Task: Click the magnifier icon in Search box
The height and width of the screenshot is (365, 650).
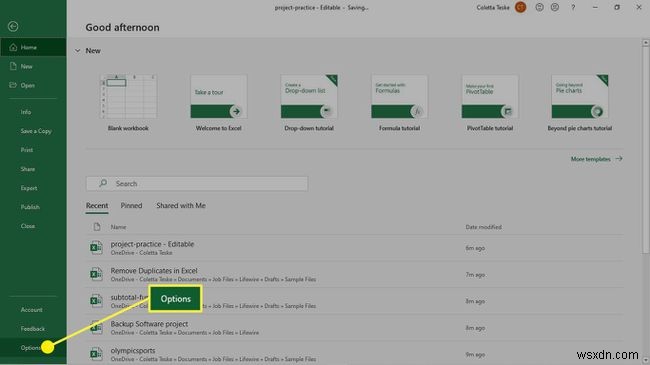Action: [103, 183]
